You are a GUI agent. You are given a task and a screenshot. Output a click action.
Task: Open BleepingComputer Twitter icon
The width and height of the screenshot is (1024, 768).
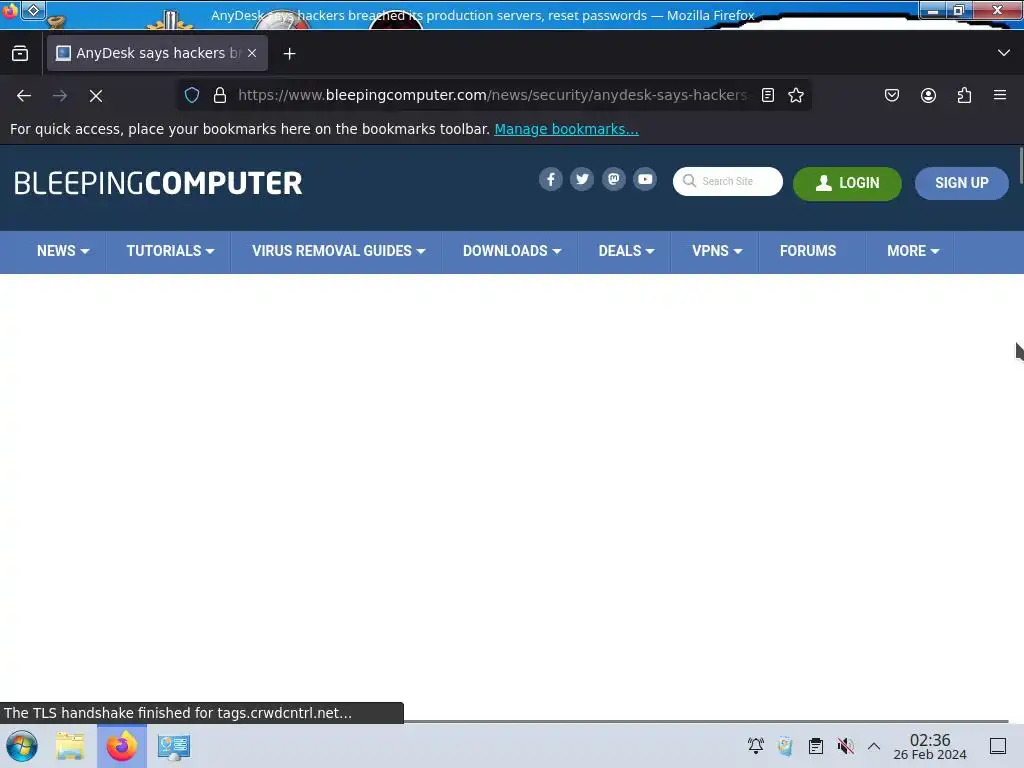[582, 180]
